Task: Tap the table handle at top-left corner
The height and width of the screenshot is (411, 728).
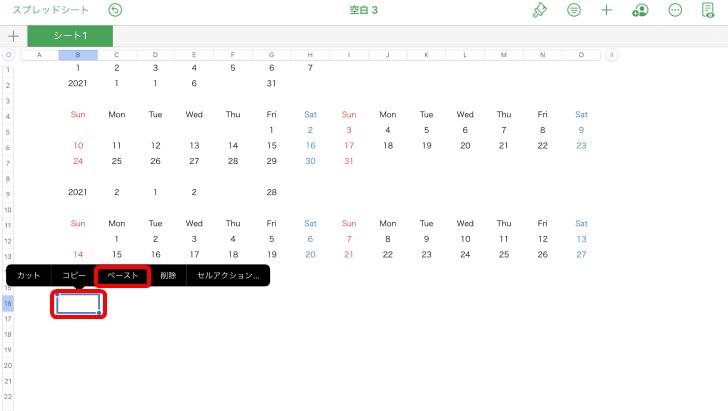Action: pyautogui.click(x=8, y=55)
